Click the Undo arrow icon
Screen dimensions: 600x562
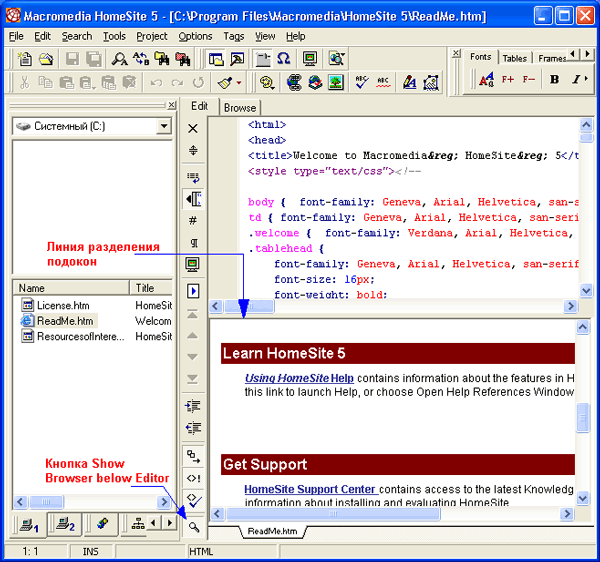click(156, 82)
